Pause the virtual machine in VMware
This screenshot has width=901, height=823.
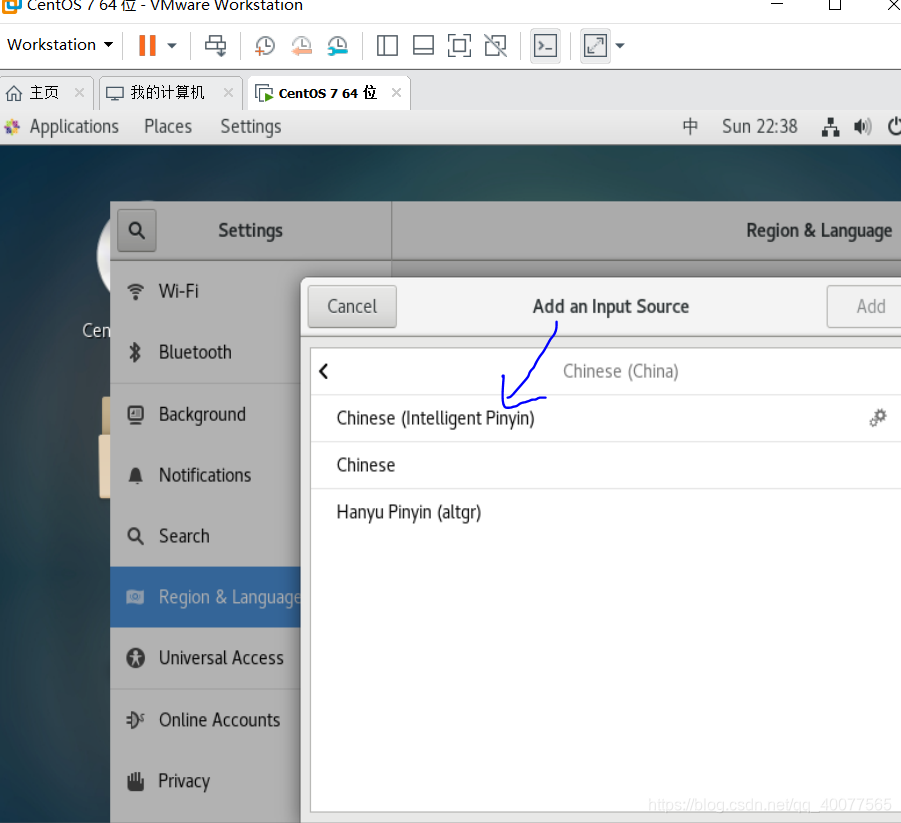point(147,45)
